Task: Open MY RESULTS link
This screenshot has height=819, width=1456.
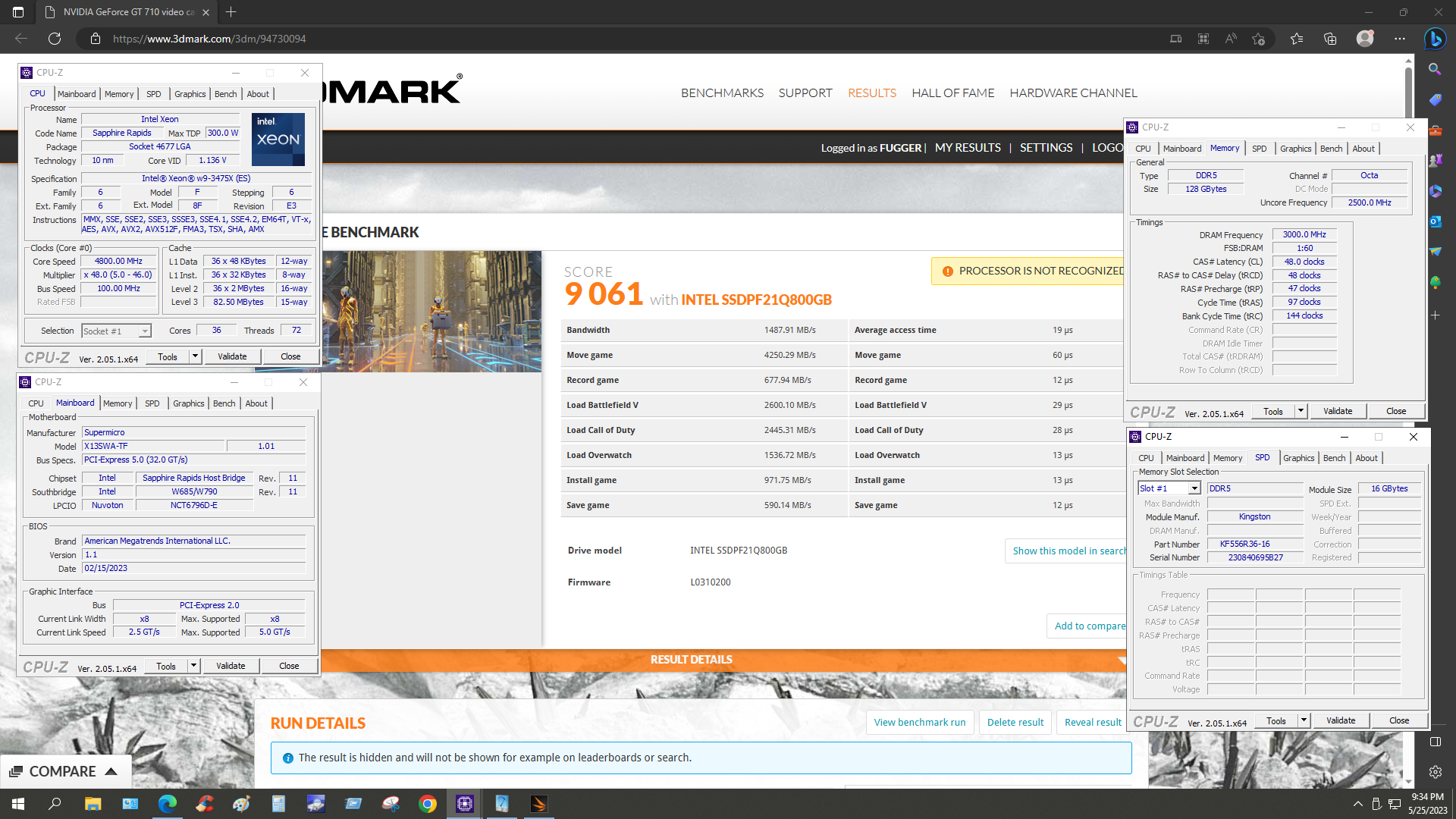Action: click(x=968, y=148)
